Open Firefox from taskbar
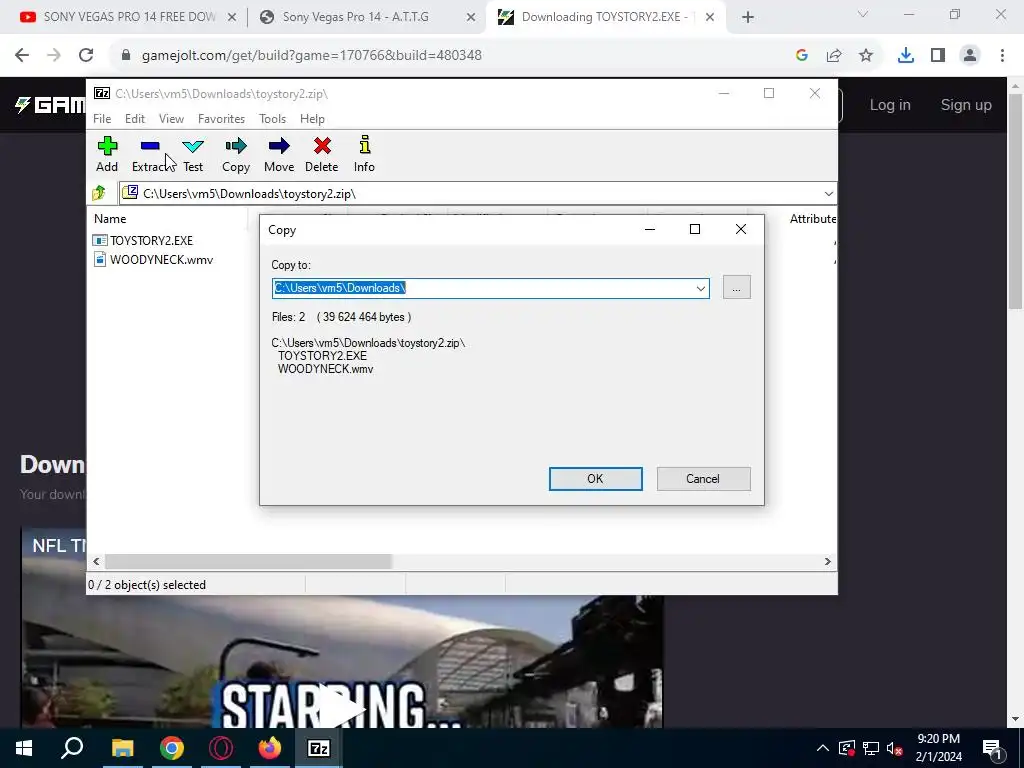 (x=269, y=748)
